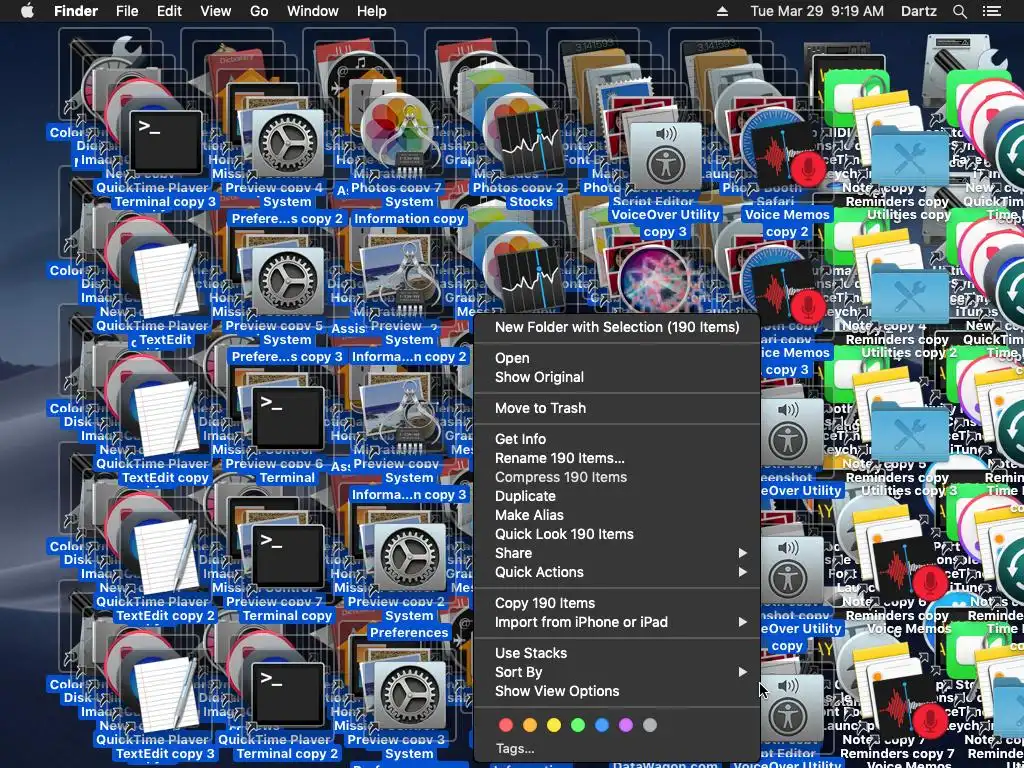Select the Terminal copy icon

pyautogui.click(x=287, y=556)
